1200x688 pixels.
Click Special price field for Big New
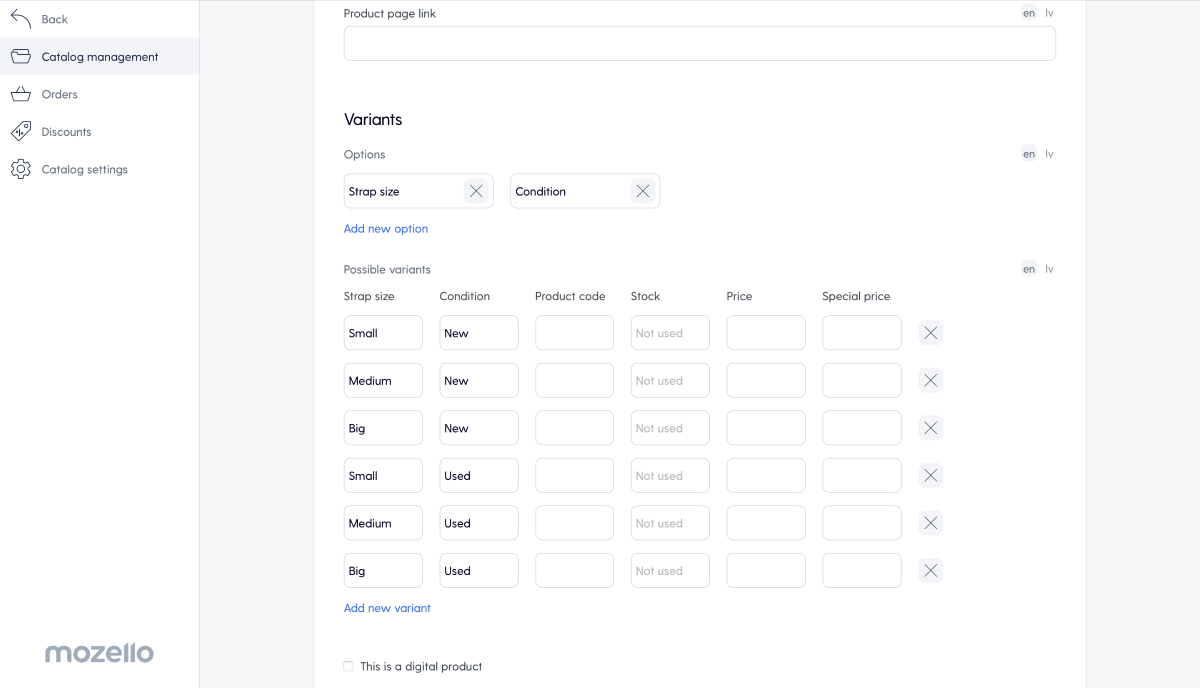coord(862,428)
